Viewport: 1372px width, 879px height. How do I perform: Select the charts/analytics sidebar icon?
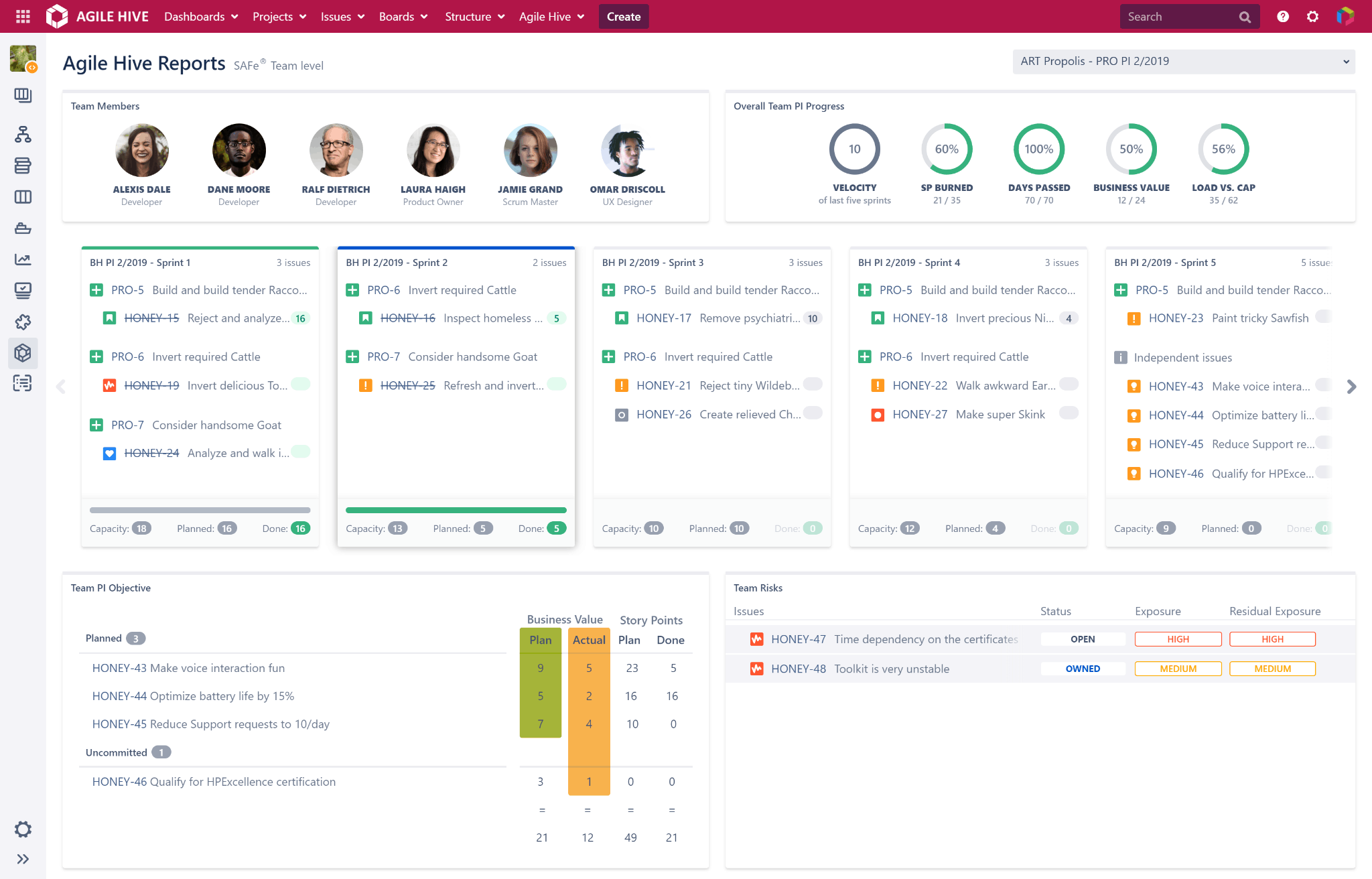(23, 259)
